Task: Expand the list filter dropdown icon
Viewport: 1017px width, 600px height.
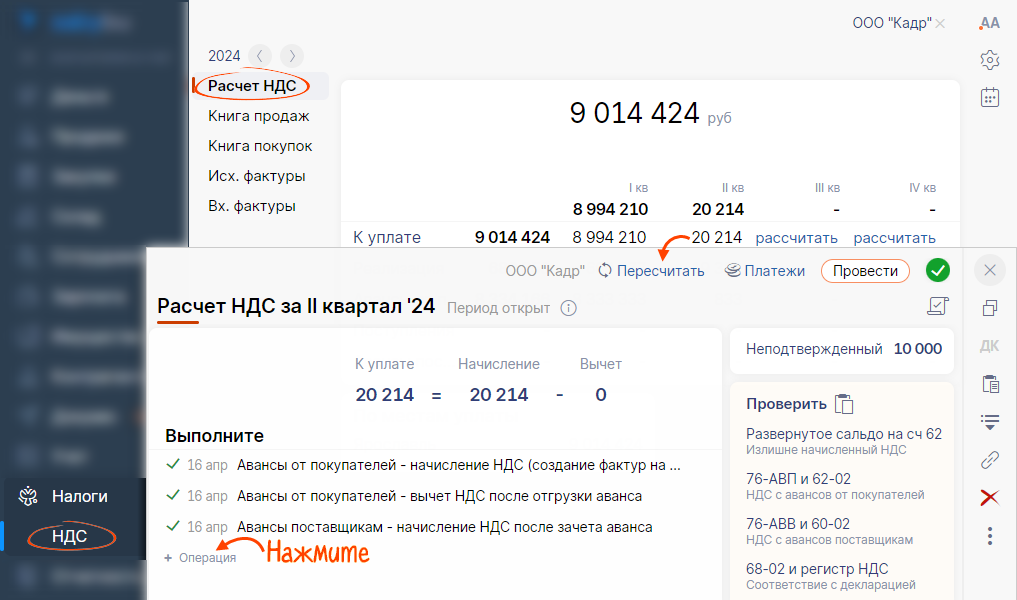Action: pos(989,422)
